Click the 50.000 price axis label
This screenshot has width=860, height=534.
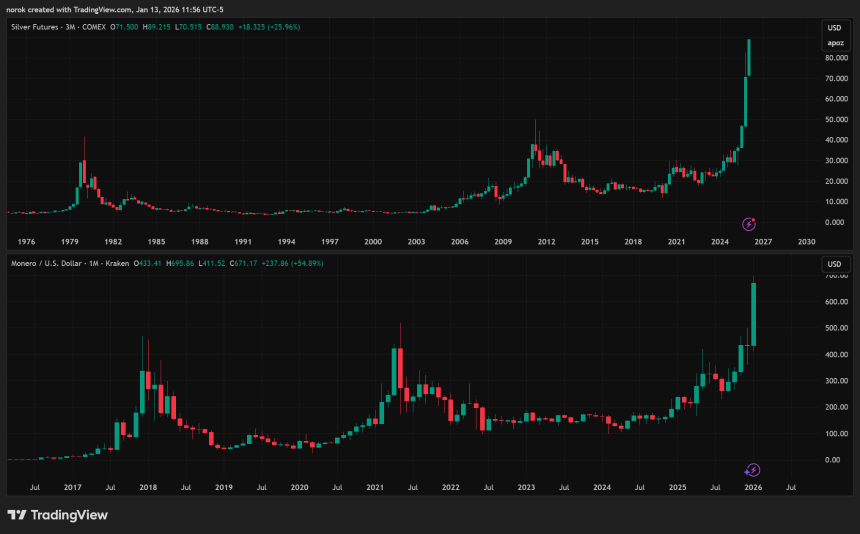click(x=836, y=120)
